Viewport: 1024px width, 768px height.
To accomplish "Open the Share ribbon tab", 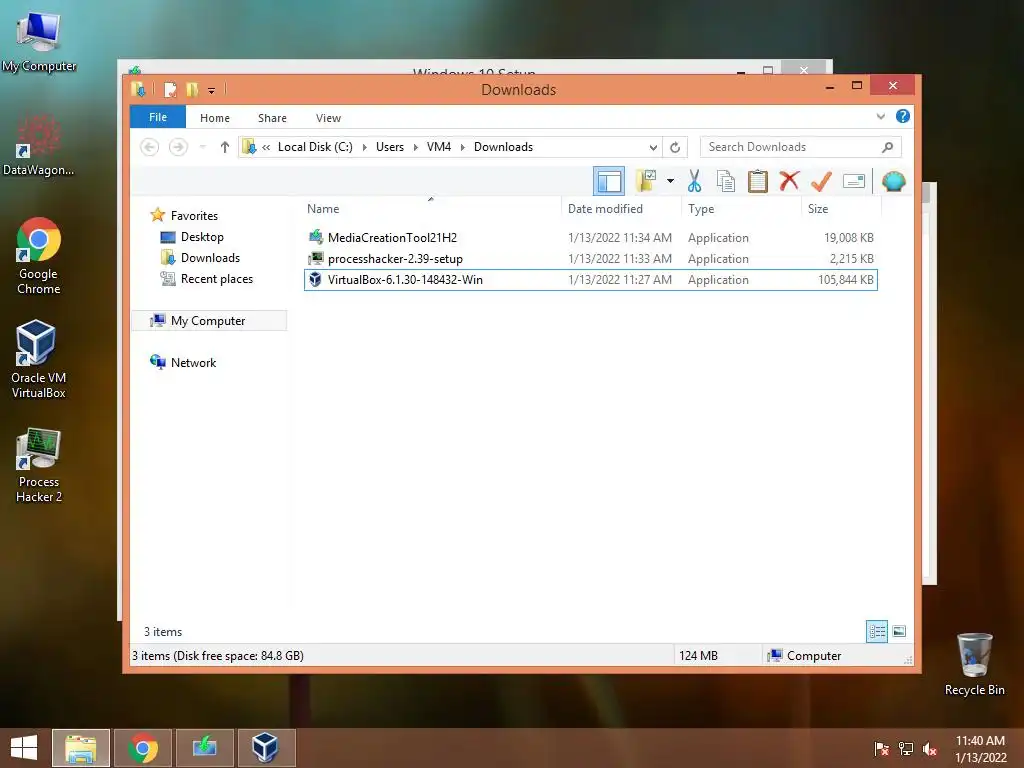I will tap(272, 118).
